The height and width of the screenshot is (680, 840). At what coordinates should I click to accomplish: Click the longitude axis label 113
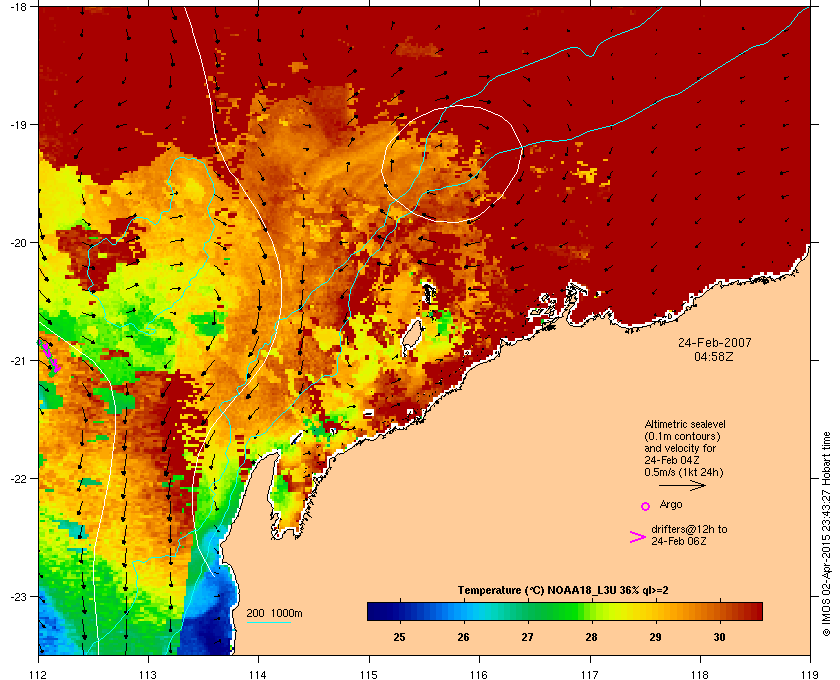(148, 675)
